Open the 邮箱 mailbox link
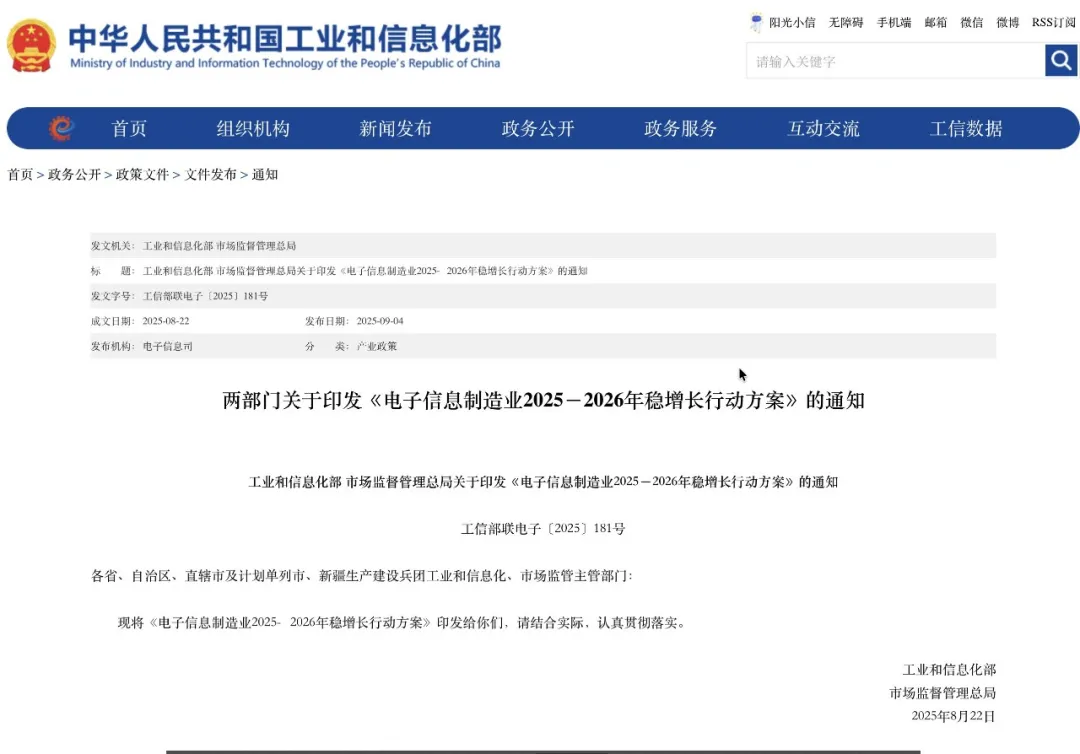The width and height of the screenshot is (1080, 754). [935, 22]
